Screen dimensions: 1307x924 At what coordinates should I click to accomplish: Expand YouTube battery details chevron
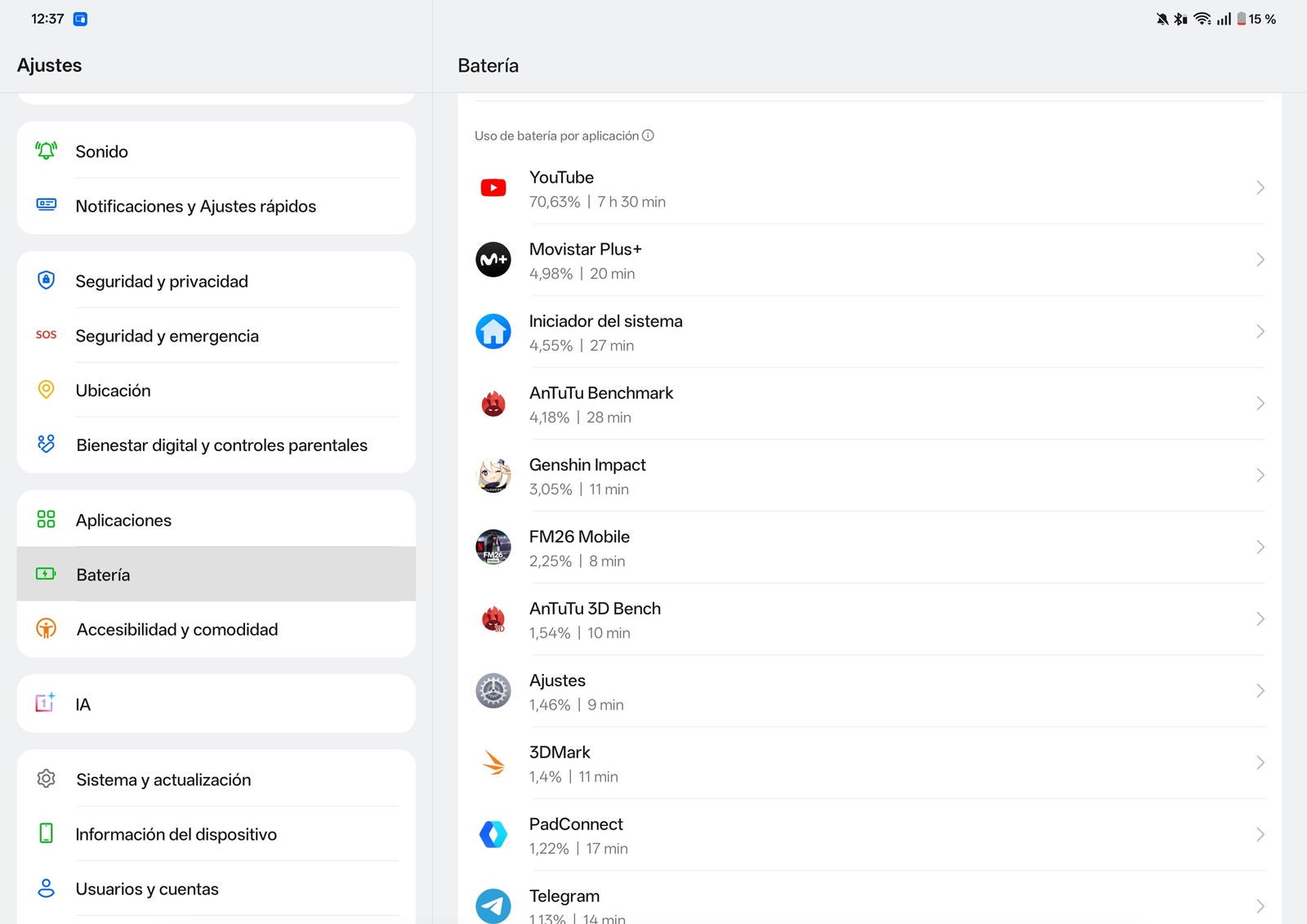[1260, 188]
